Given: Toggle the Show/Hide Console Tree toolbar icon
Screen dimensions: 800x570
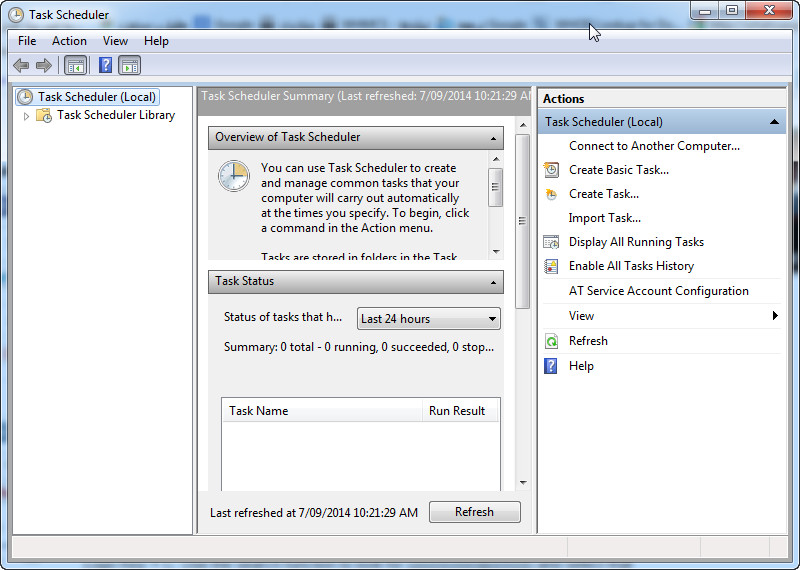Looking at the screenshot, I should pyautogui.click(x=76, y=65).
